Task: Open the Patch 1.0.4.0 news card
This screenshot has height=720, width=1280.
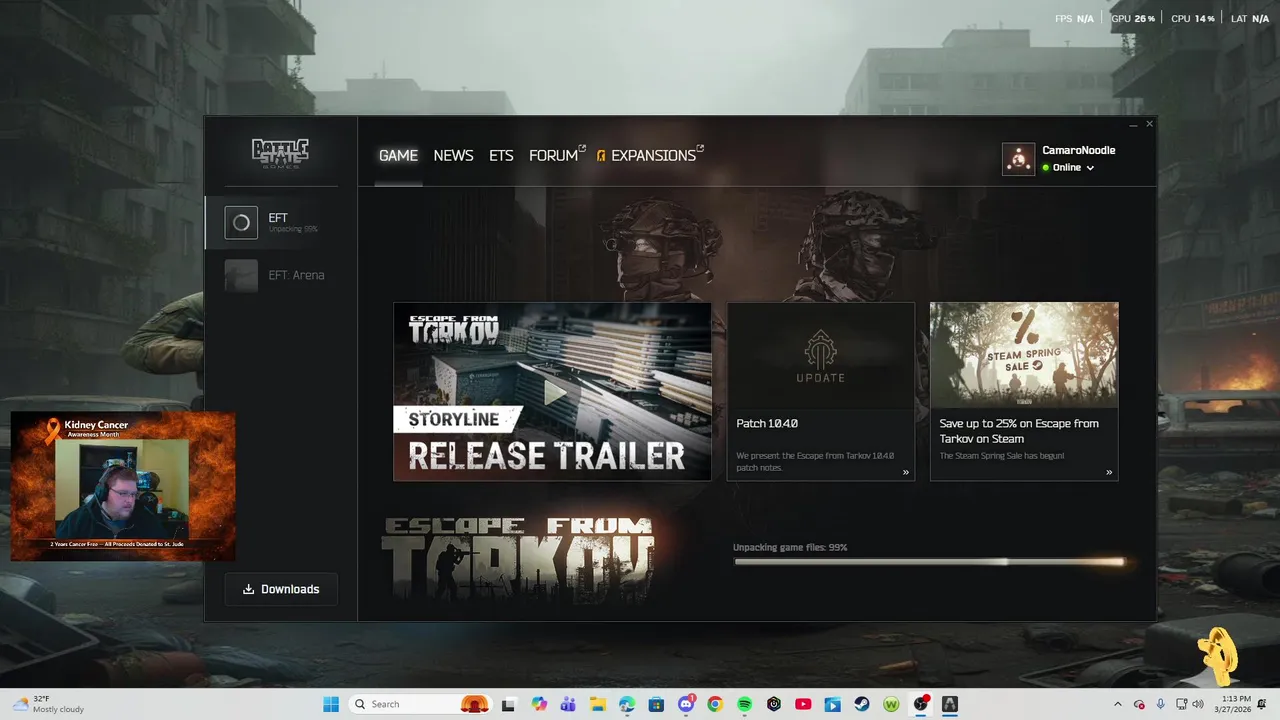Action: click(820, 391)
